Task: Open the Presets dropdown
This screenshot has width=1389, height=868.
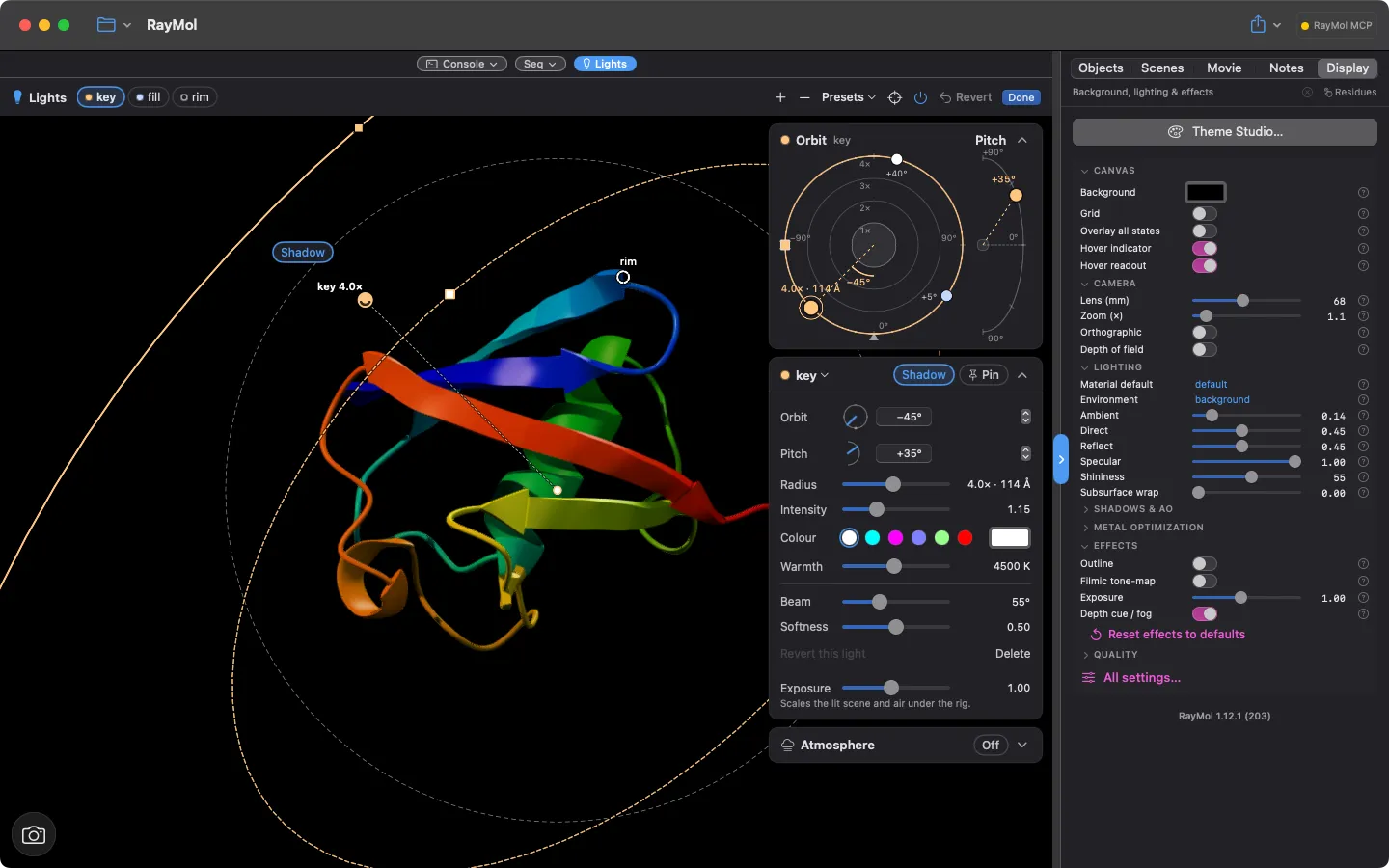Action: pos(849,97)
